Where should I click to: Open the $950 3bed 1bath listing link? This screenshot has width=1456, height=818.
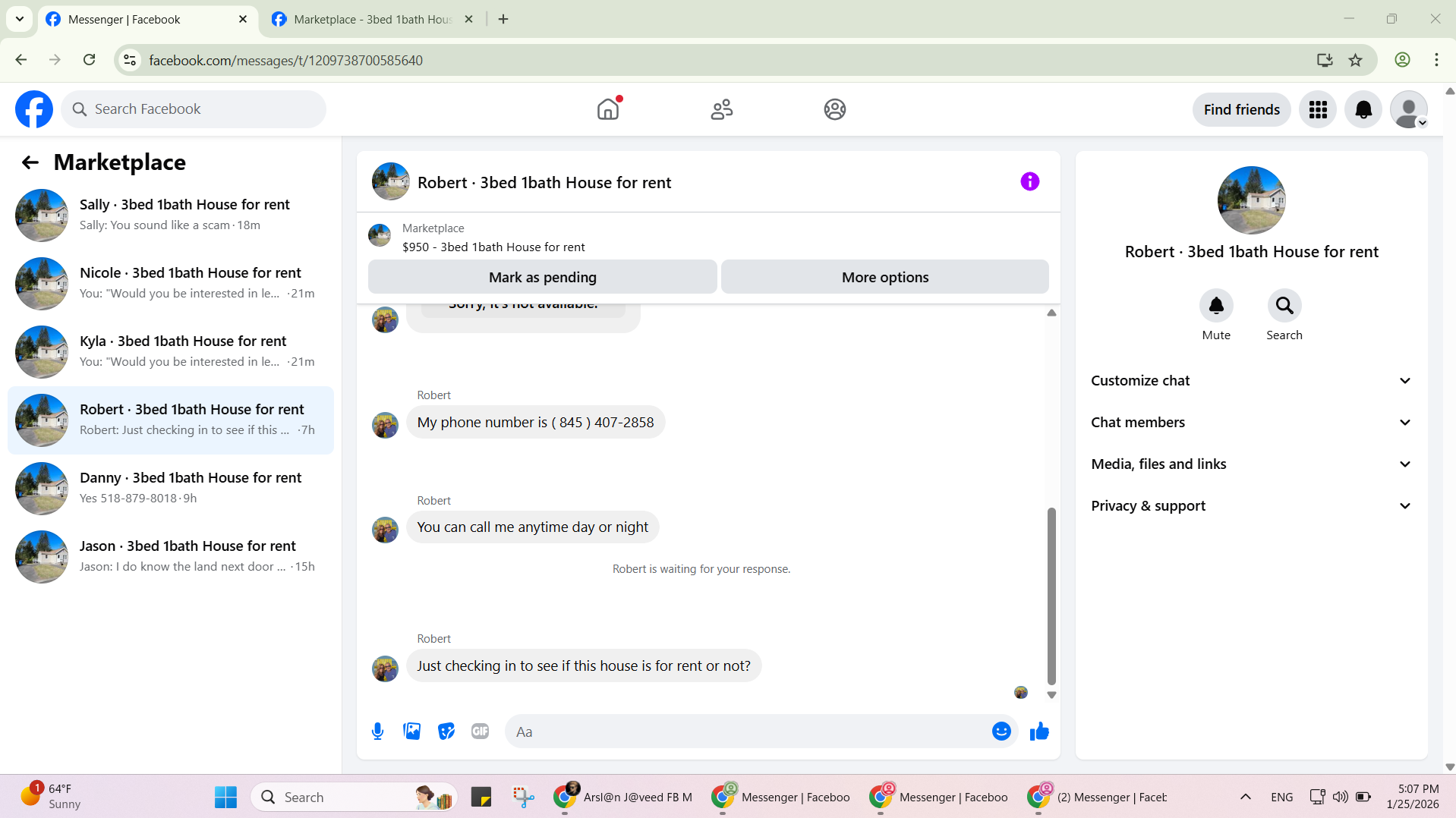tap(493, 247)
